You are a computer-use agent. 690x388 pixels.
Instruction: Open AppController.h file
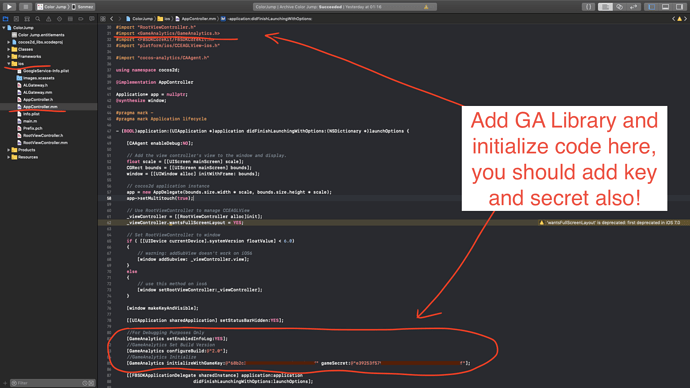pos(35,99)
